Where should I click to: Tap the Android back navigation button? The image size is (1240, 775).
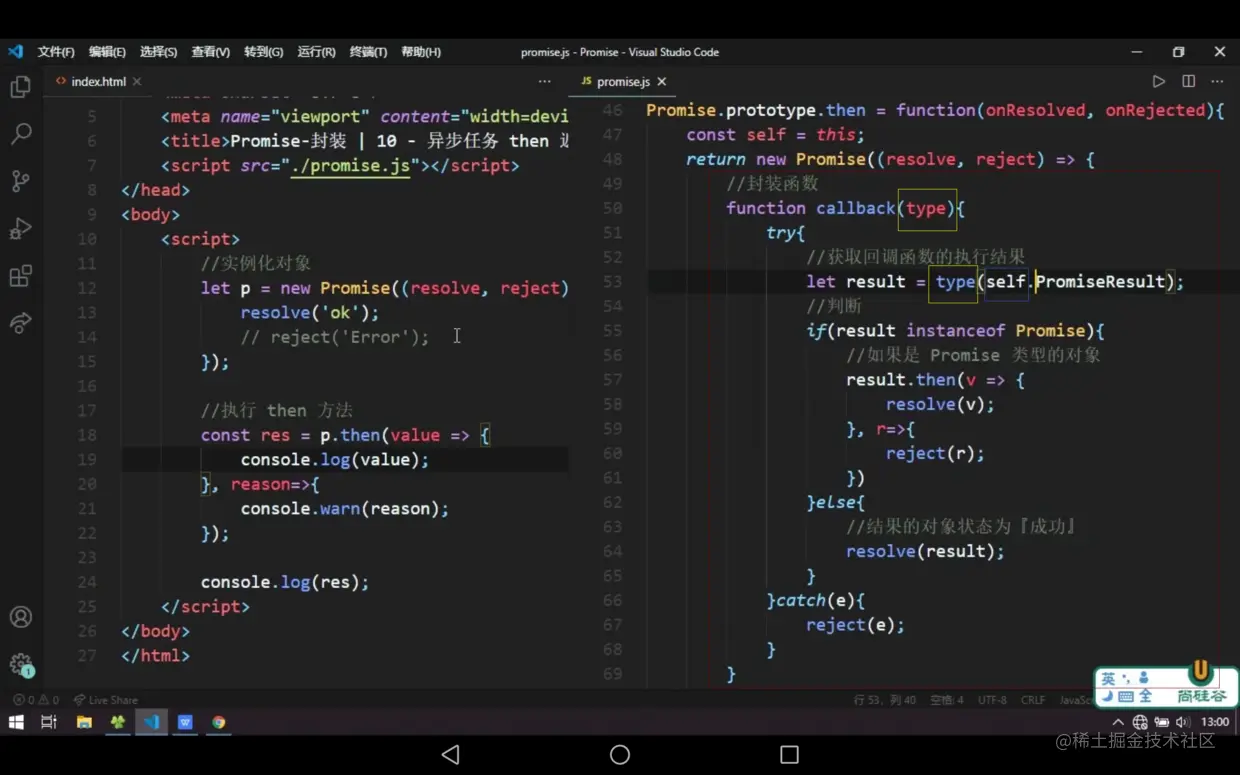(450, 754)
